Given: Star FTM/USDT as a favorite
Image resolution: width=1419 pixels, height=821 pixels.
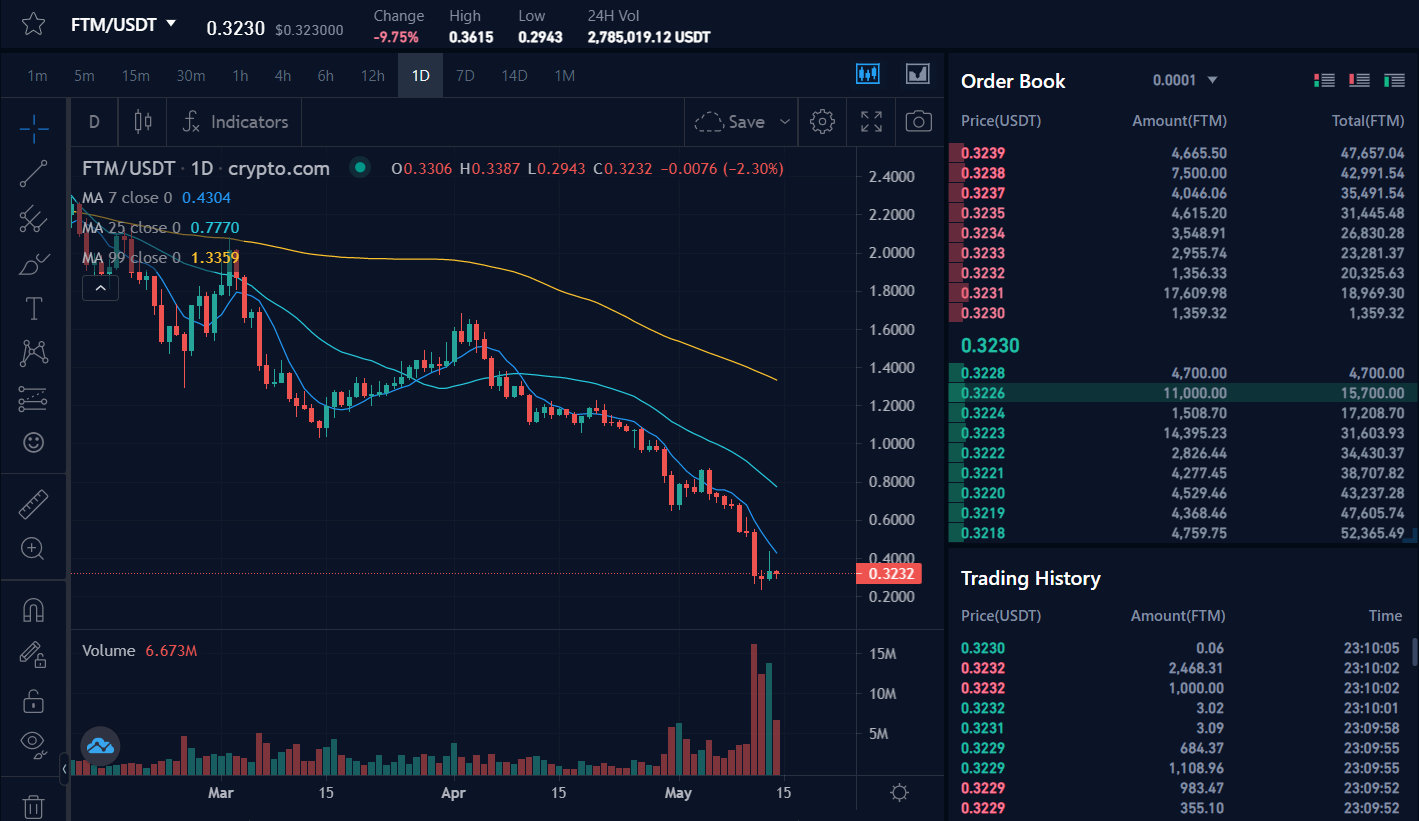Looking at the screenshot, I should point(33,24).
